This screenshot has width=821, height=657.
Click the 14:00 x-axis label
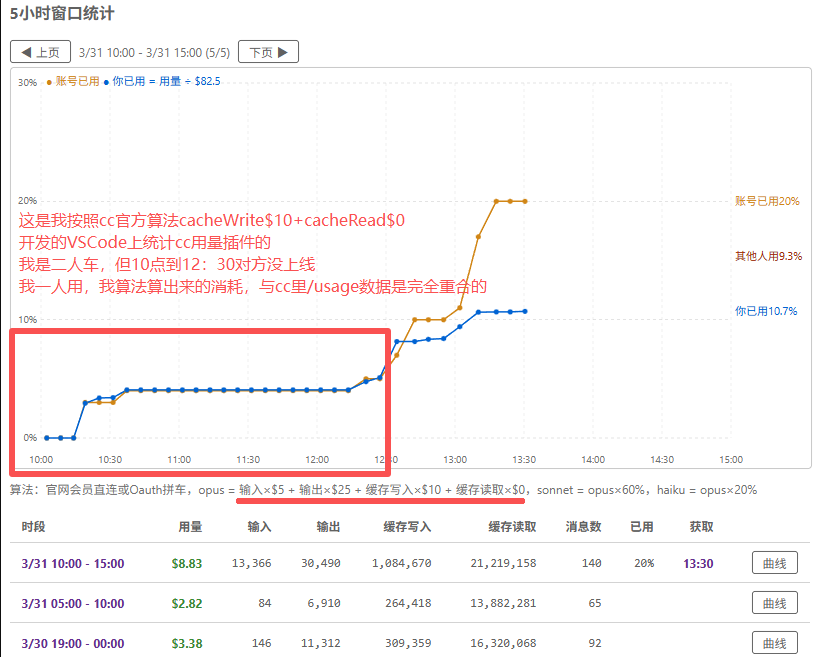pyautogui.click(x=593, y=460)
